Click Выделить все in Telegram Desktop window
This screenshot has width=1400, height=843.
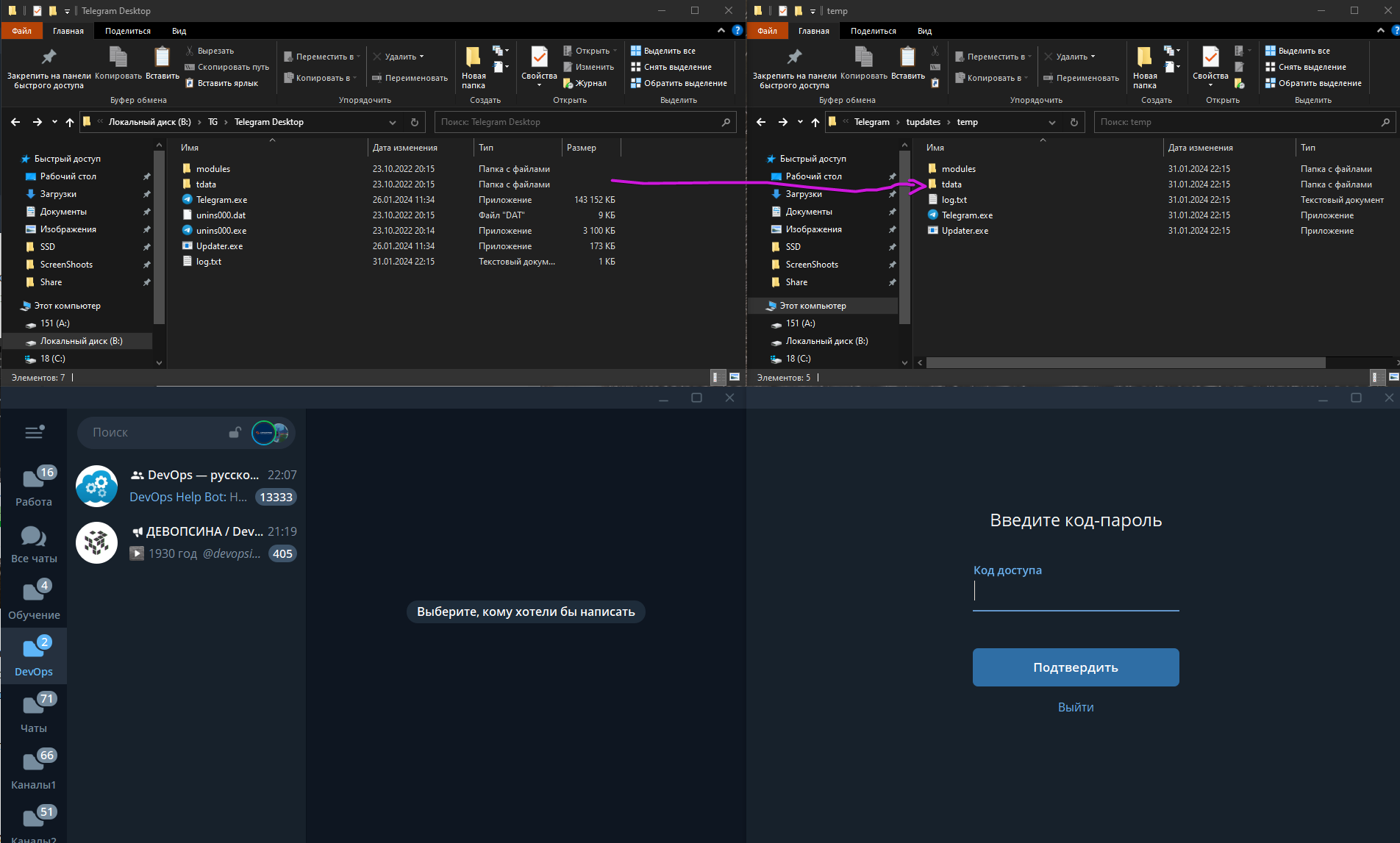[x=663, y=51]
